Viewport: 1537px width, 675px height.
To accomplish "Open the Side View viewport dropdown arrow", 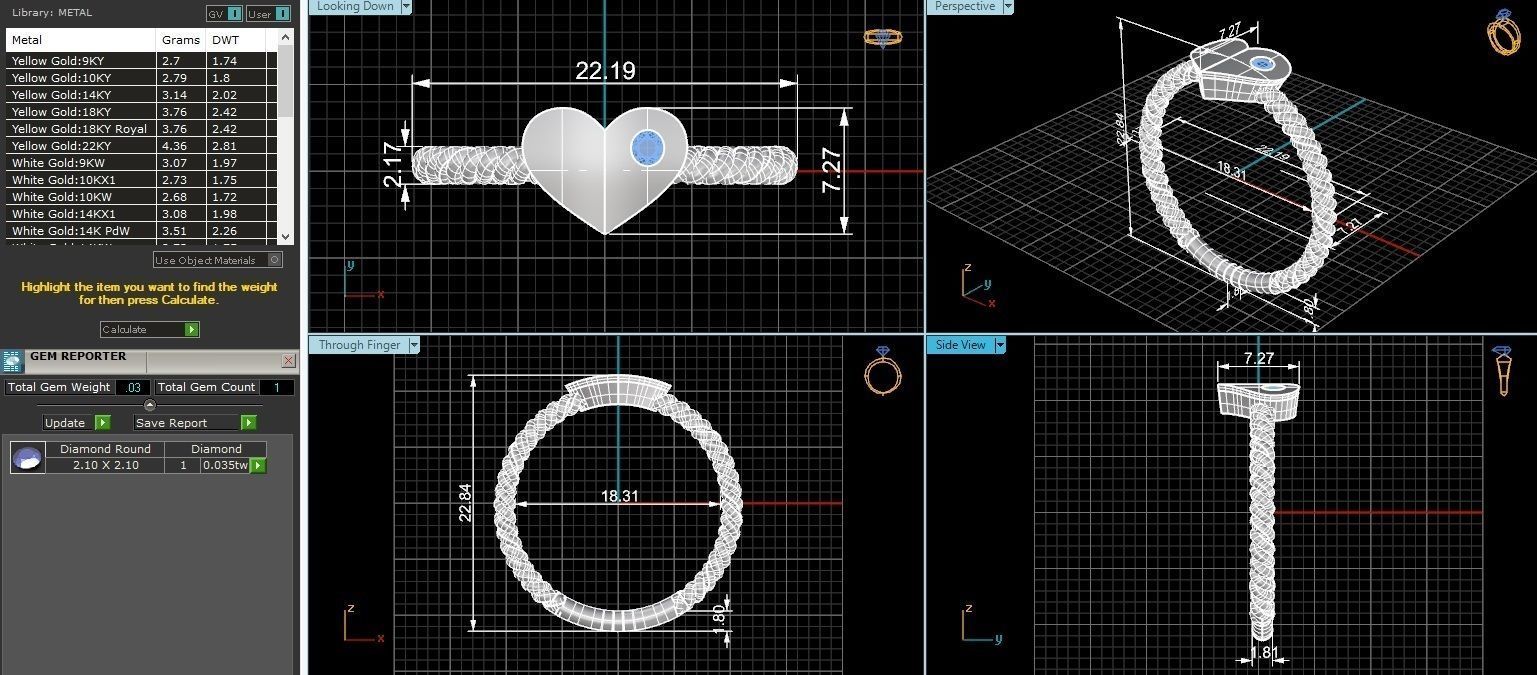I will point(1000,345).
